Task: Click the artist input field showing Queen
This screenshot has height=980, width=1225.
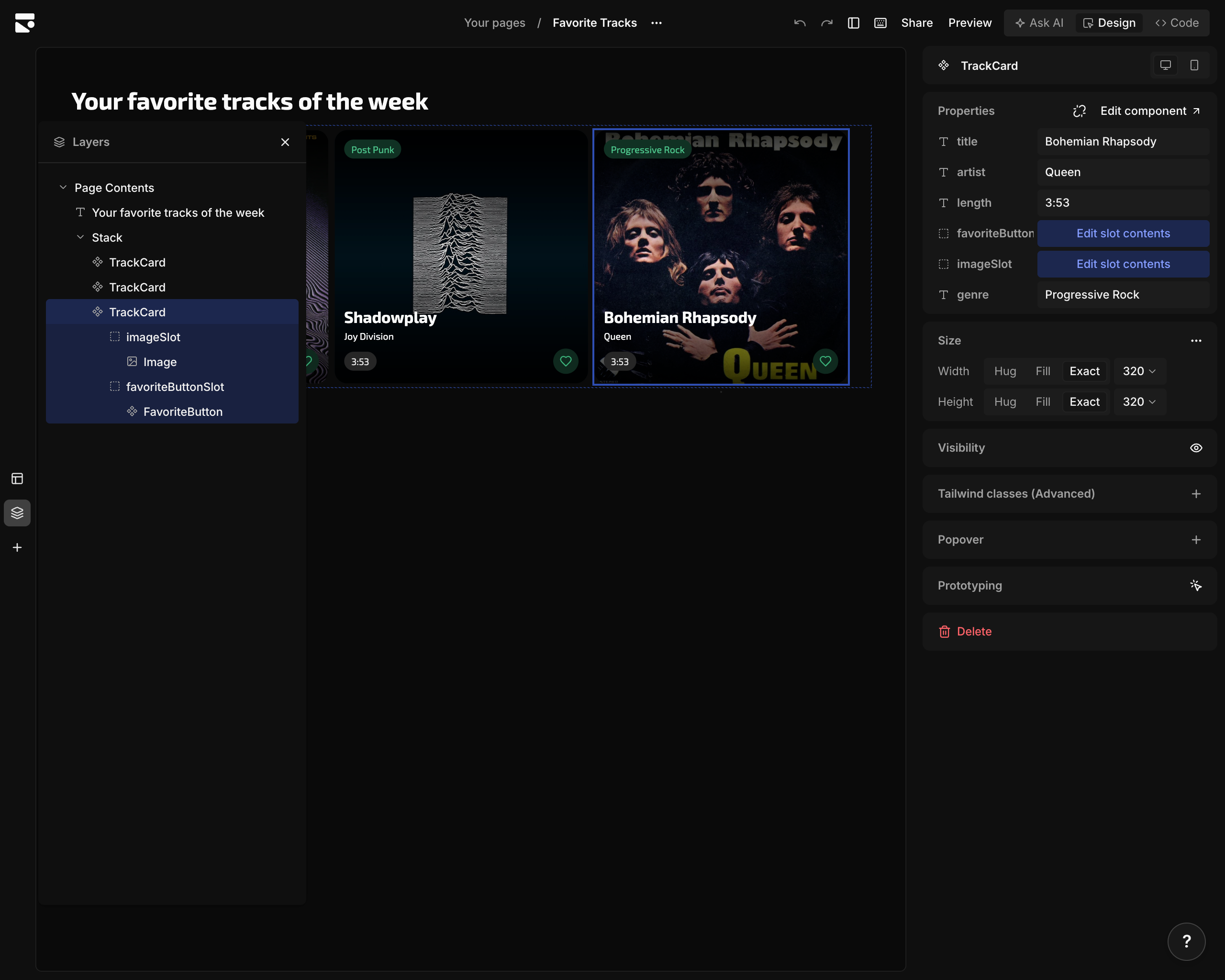Action: click(1123, 172)
